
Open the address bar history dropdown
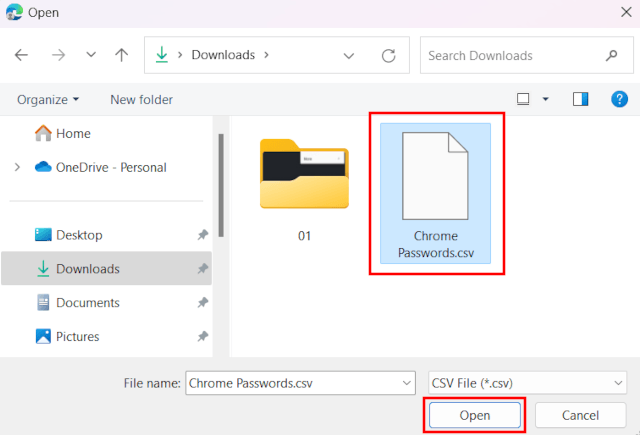[x=349, y=55]
